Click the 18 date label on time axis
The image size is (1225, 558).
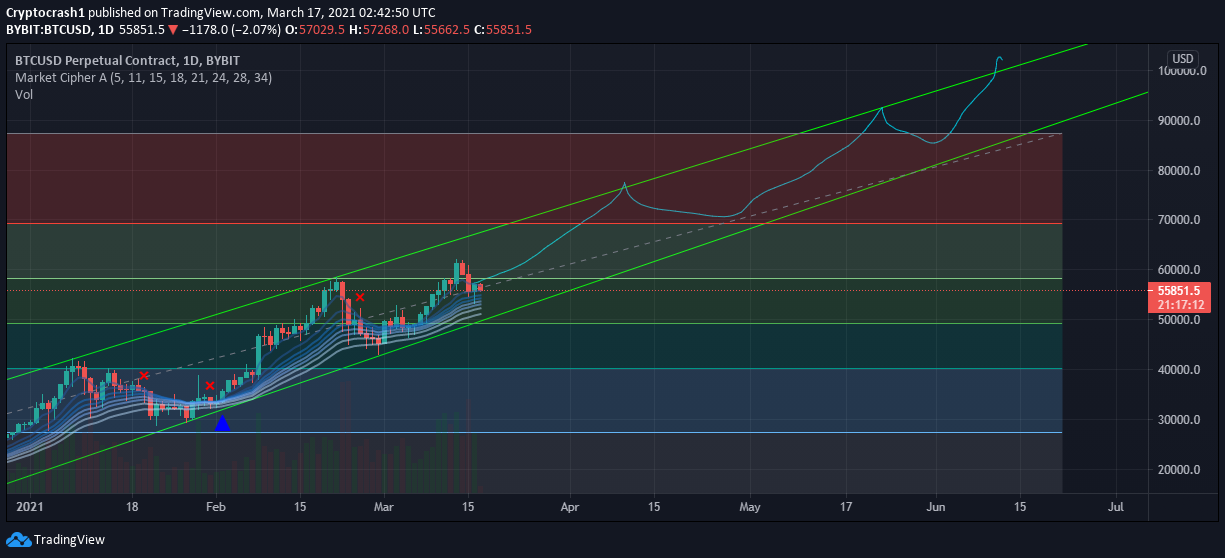click(132, 507)
